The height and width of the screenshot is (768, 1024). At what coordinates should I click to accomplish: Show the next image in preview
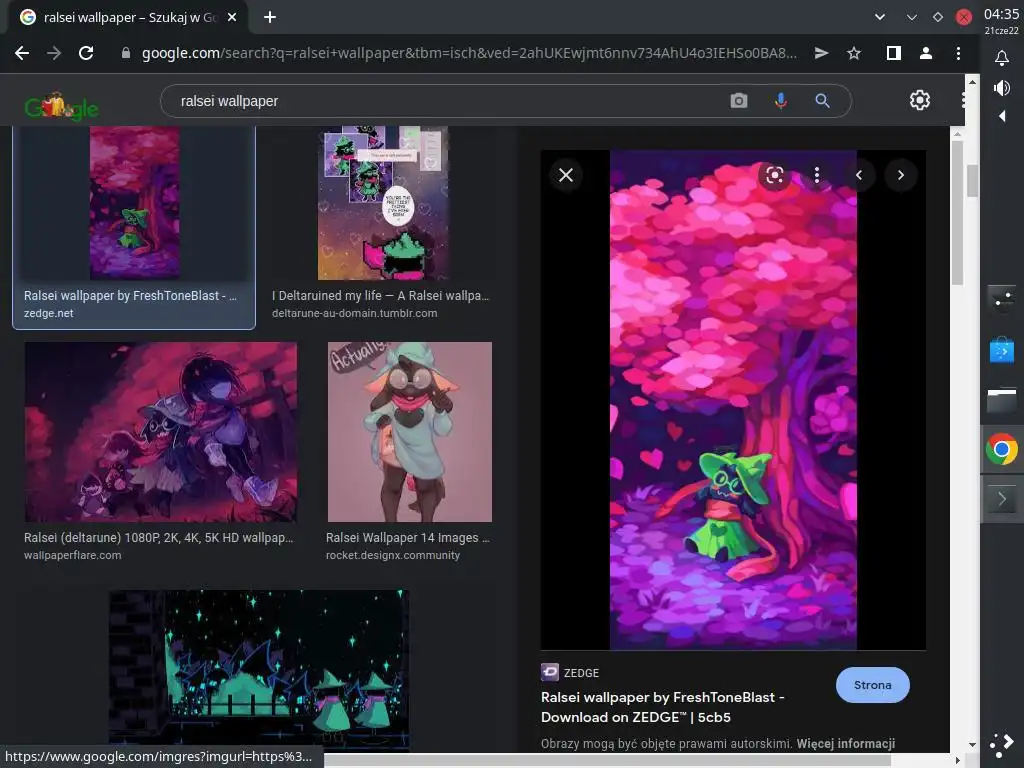pos(901,175)
